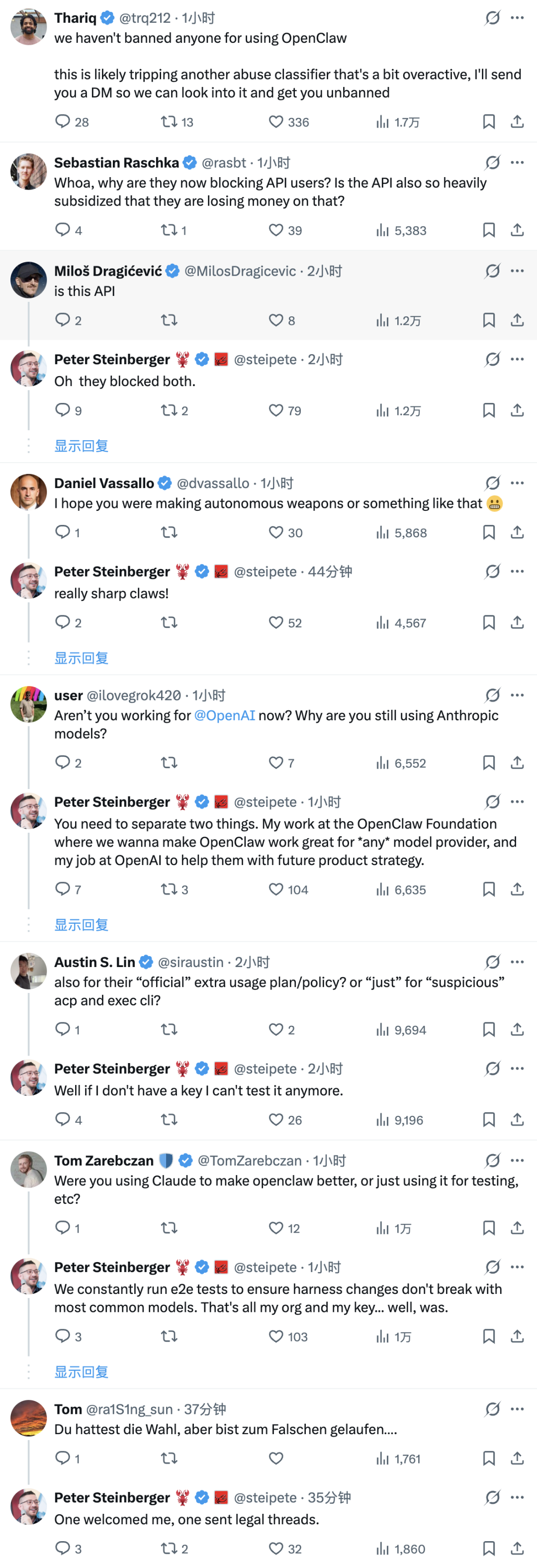Open more menu on Austin S. Lin's tweet
Viewport: 537px width, 1568px height.
(517, 962)
